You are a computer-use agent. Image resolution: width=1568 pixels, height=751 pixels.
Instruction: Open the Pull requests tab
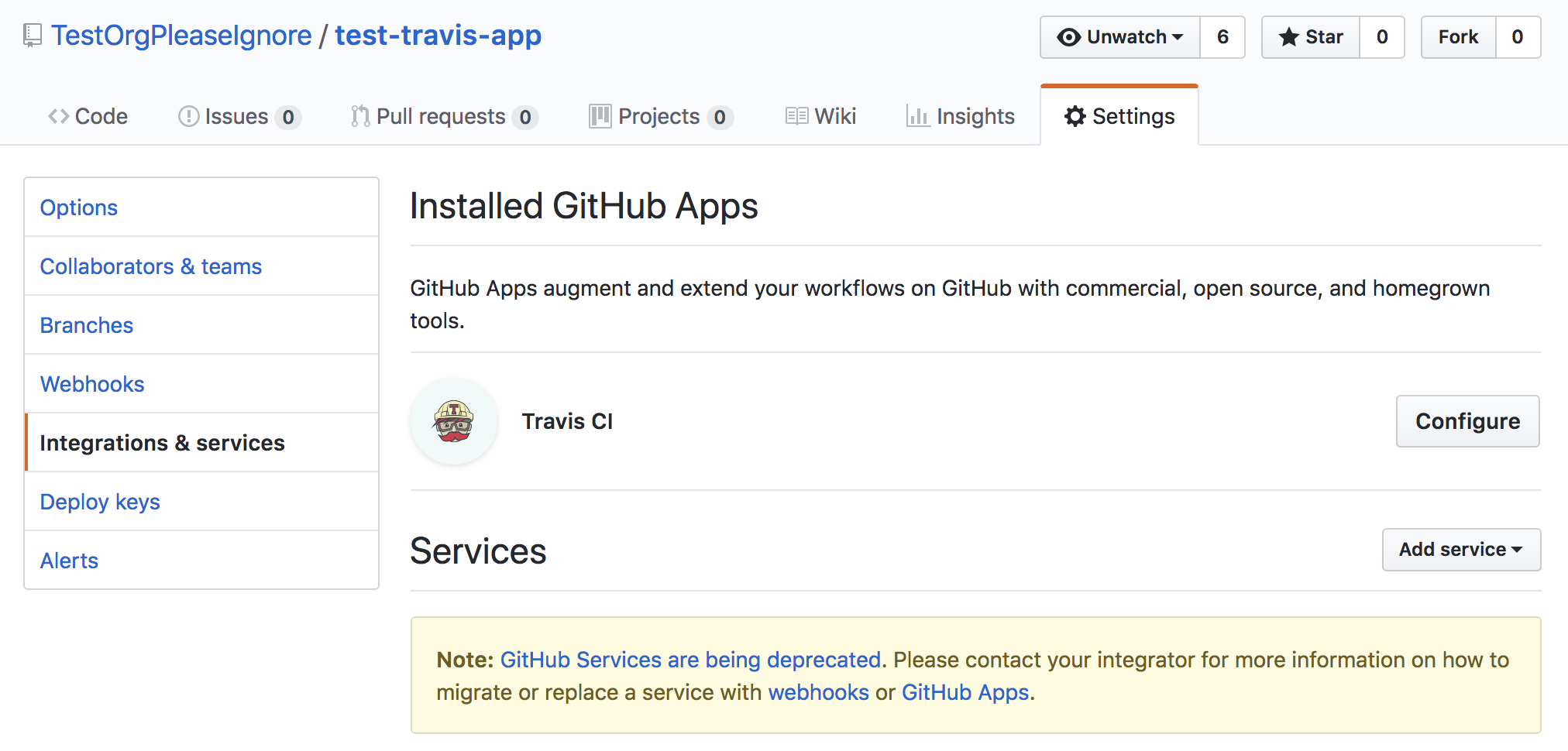pos(444,116)
